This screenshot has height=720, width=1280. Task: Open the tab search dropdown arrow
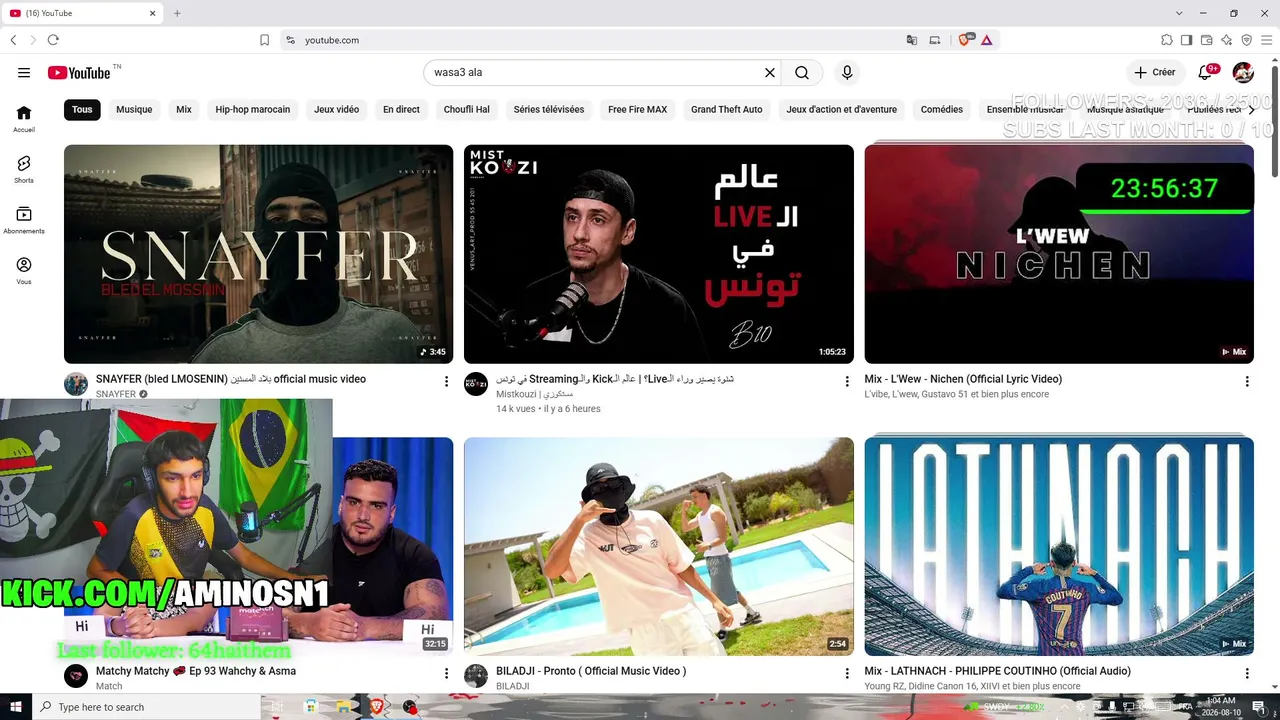(x=1181, y=13)
